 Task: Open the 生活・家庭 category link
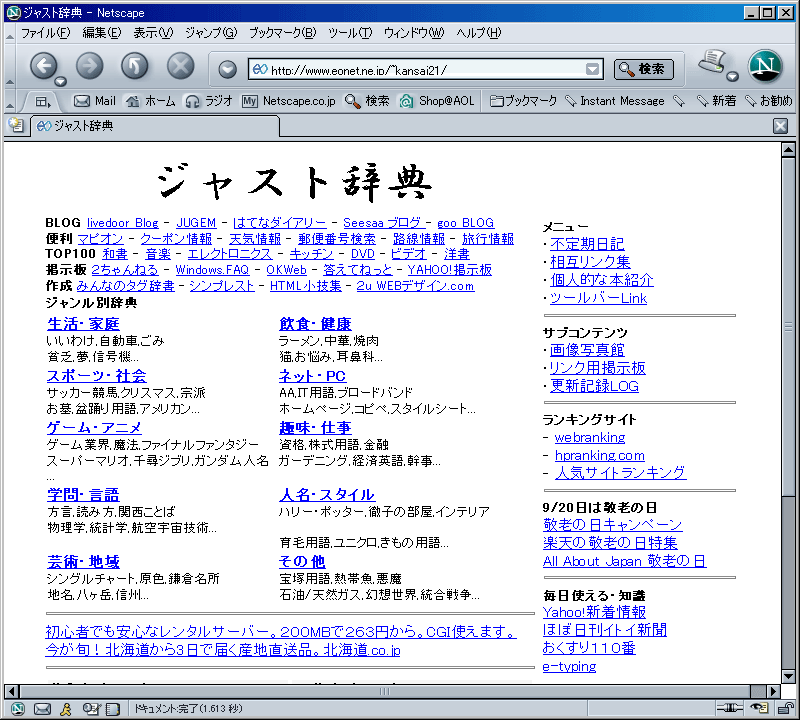click(x=83, y=324)
